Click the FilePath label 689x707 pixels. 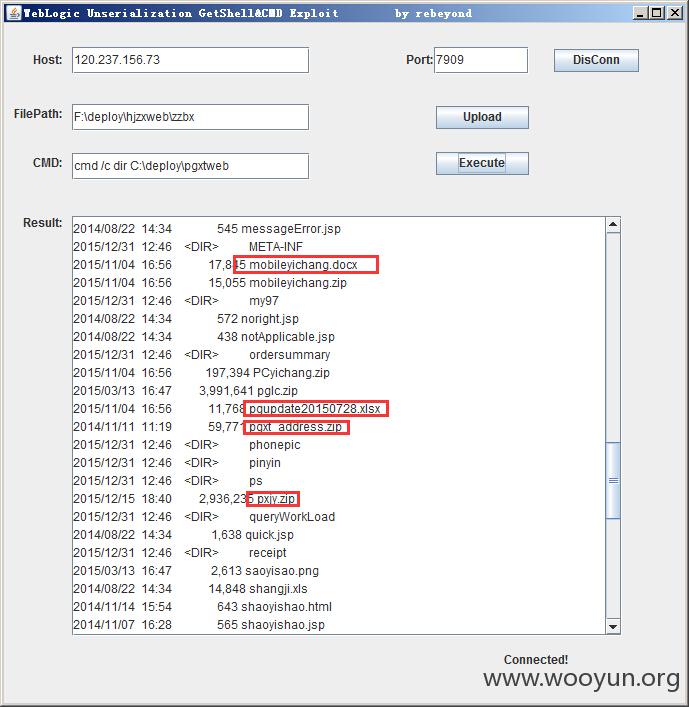[x=38, y=114]
